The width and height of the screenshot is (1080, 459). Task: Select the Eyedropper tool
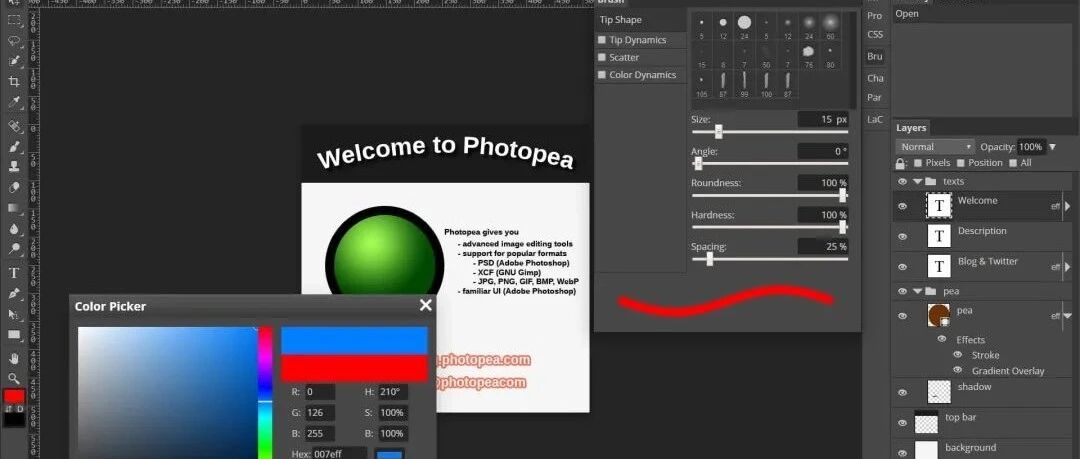pyautogui.click(x=14, y=103)
